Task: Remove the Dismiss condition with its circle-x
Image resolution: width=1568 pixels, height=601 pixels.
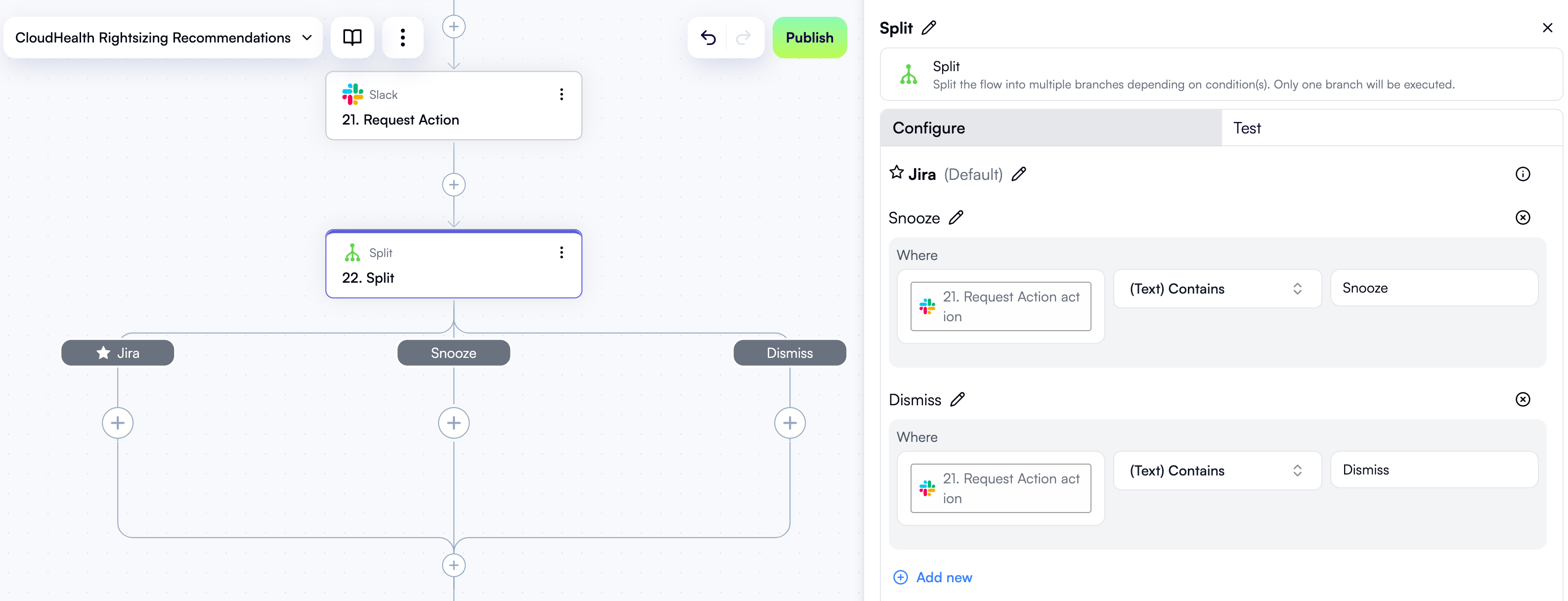Action: point(1523,399)
